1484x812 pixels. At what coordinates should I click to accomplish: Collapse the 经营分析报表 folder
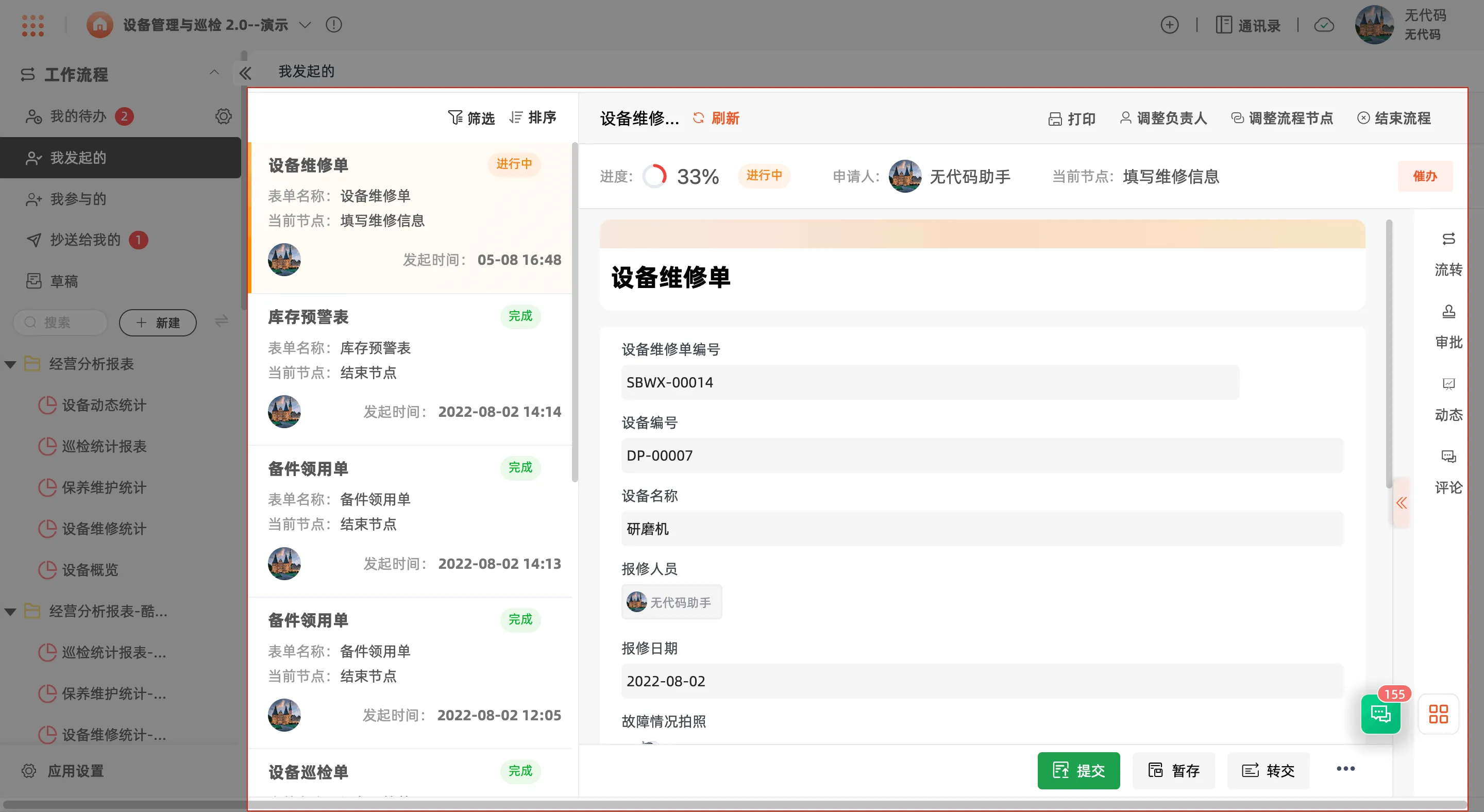pos(10,365)
